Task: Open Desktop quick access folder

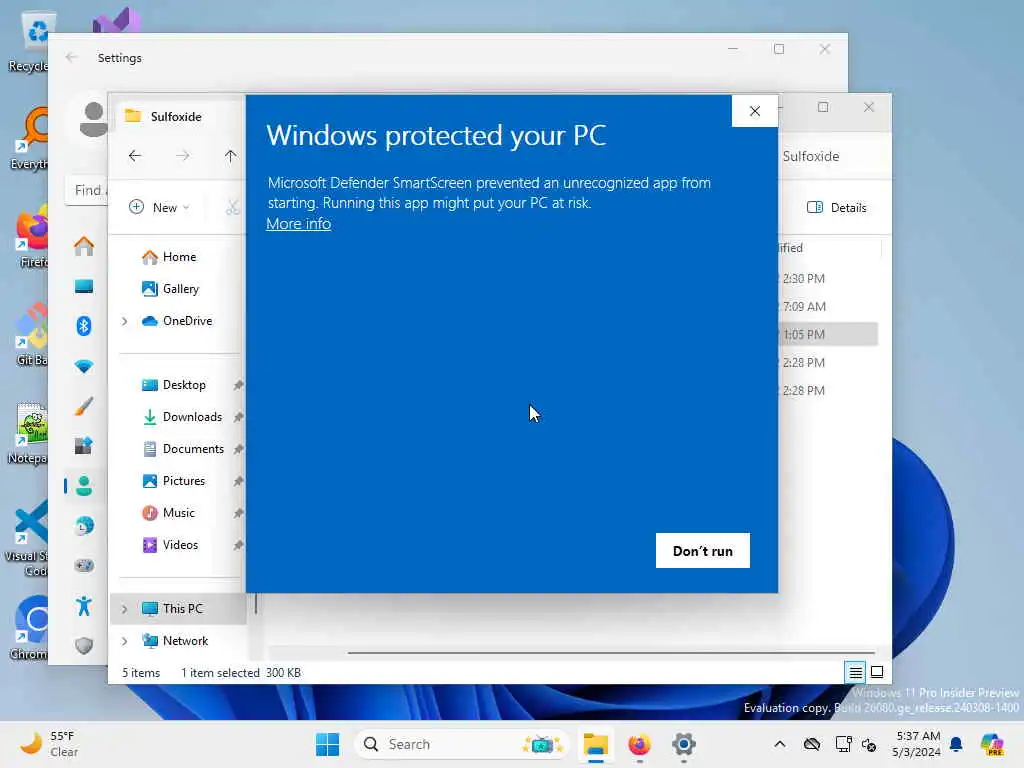Action: pos(184,385)
